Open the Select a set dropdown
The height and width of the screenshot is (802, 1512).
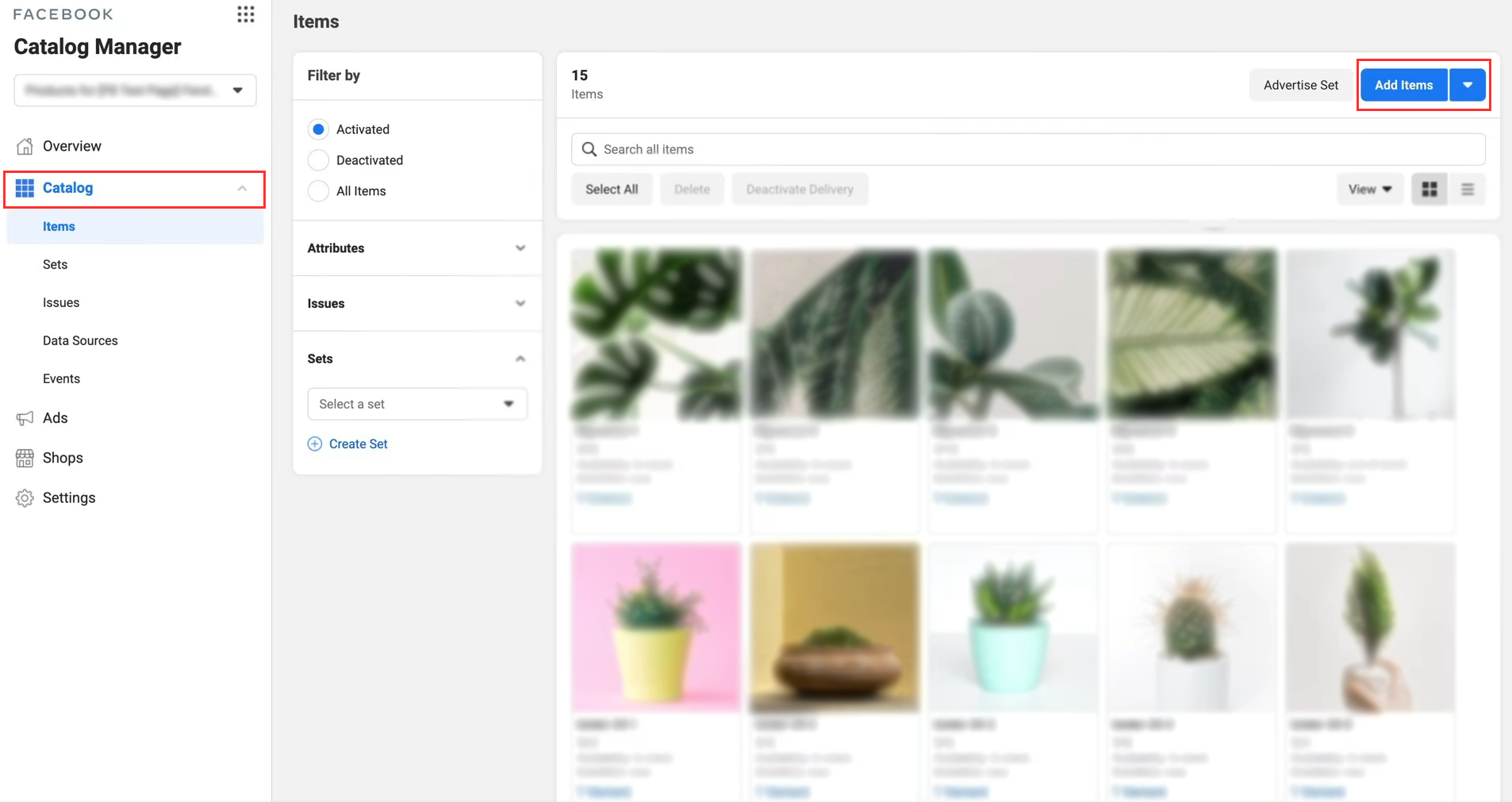point(416,404)
